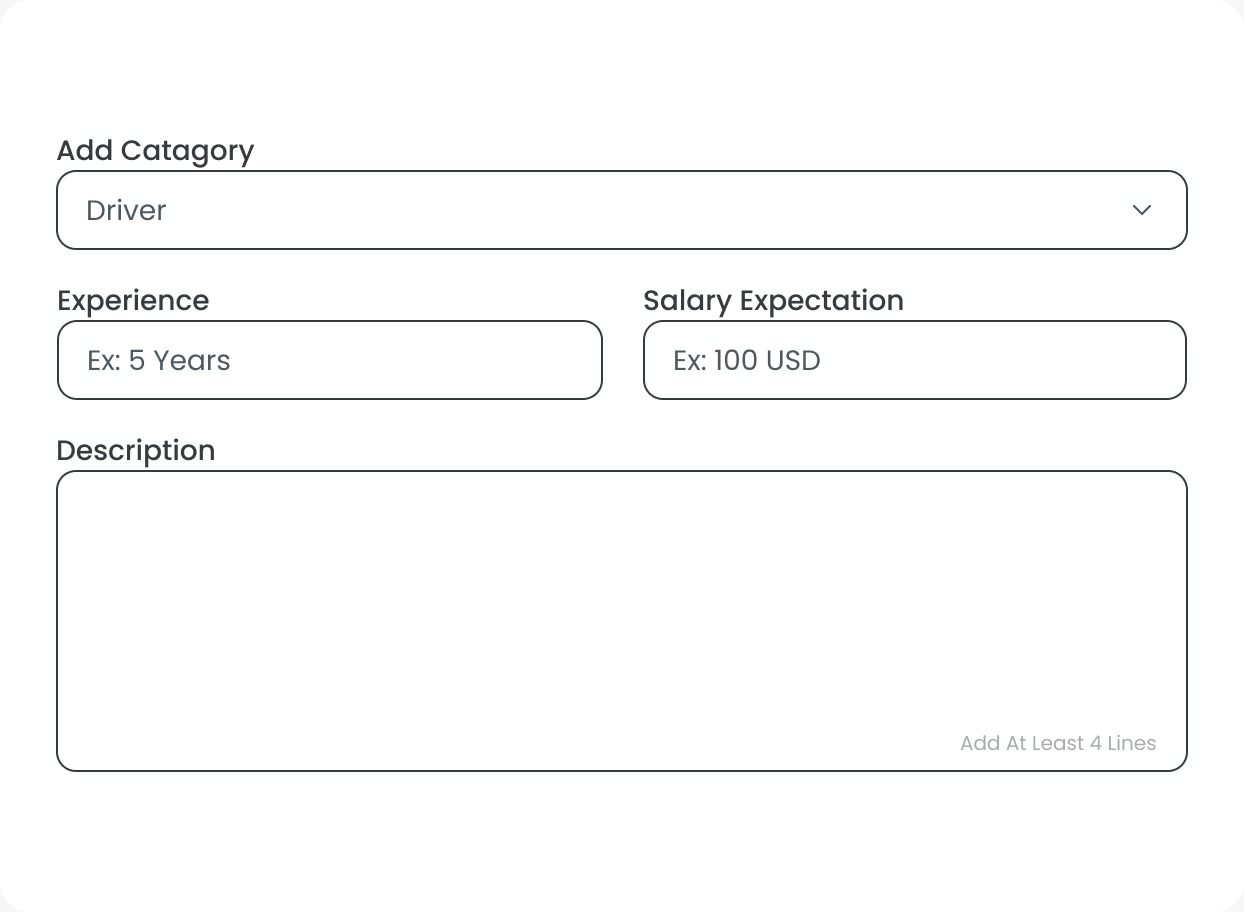Click the Add Catagory label

(x=155, y=151)
